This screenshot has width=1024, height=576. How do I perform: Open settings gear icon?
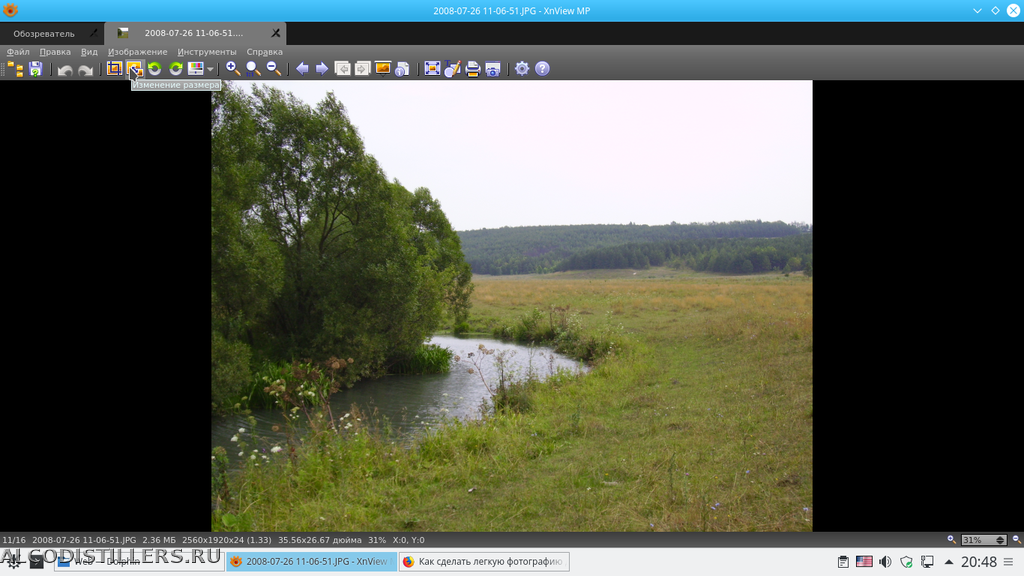pyautogui.click(x=522, y=69)
